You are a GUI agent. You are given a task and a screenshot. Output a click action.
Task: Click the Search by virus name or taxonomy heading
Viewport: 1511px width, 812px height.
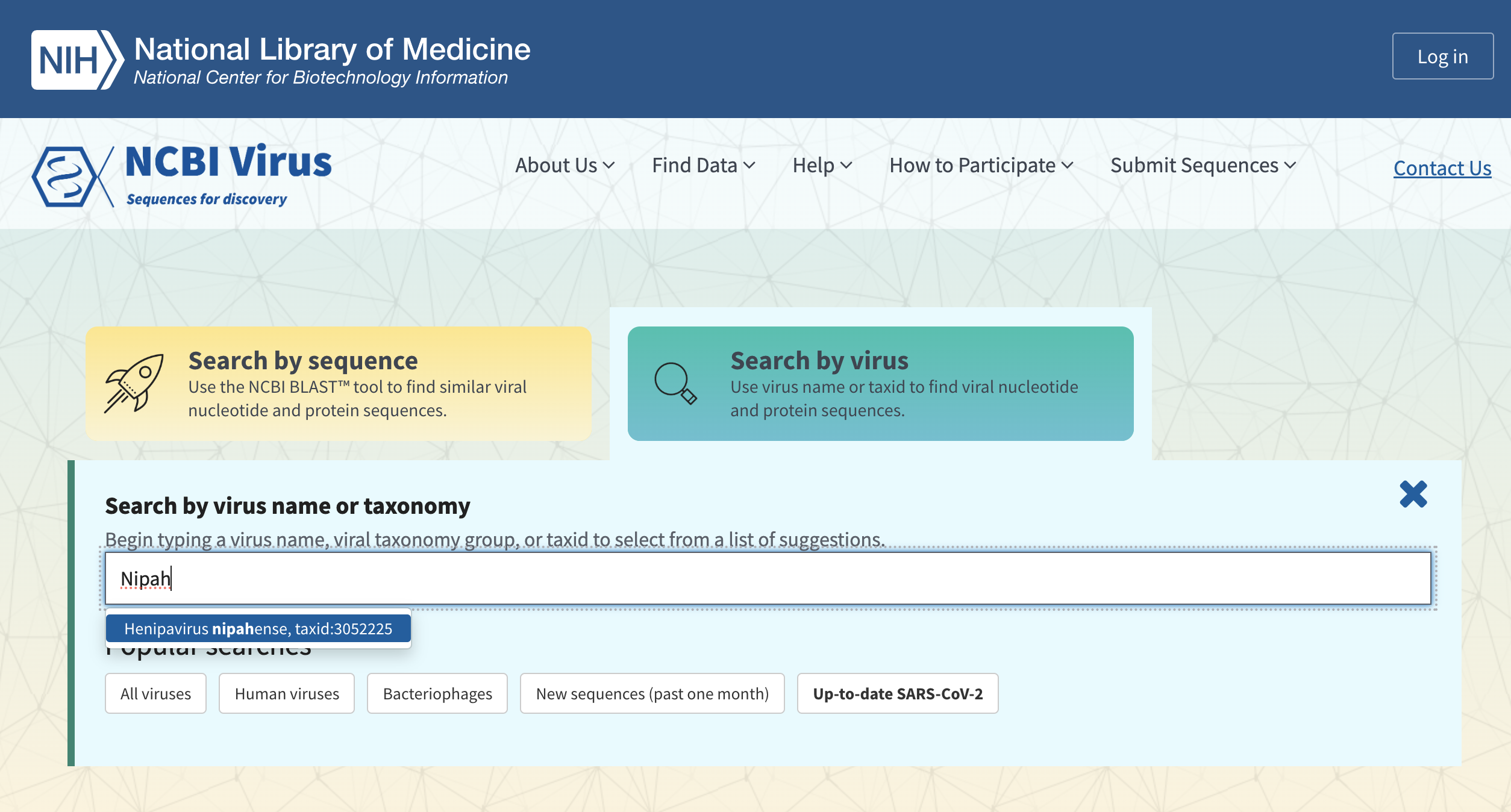pos(287,506)
